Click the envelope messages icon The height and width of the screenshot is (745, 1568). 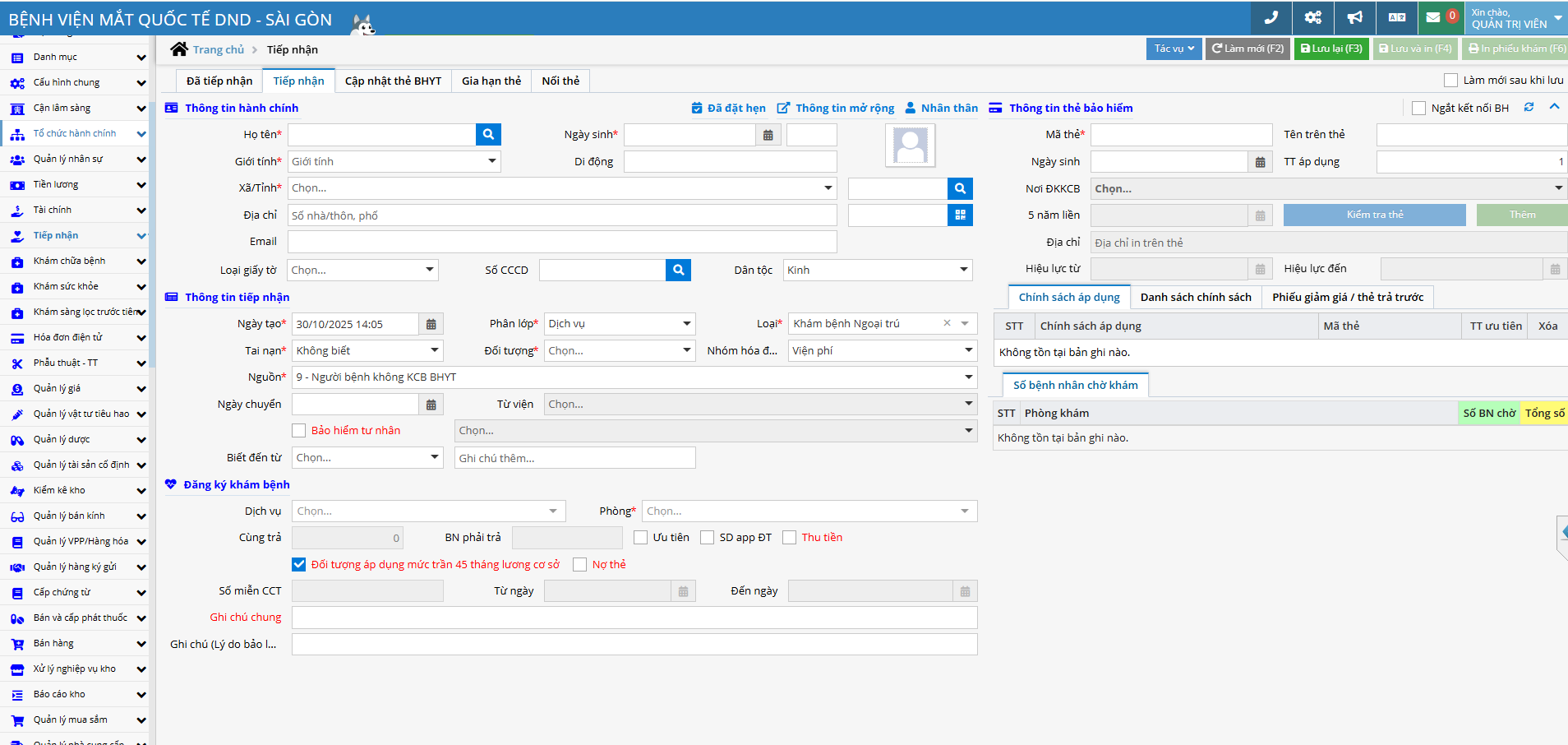(1433, 17)
